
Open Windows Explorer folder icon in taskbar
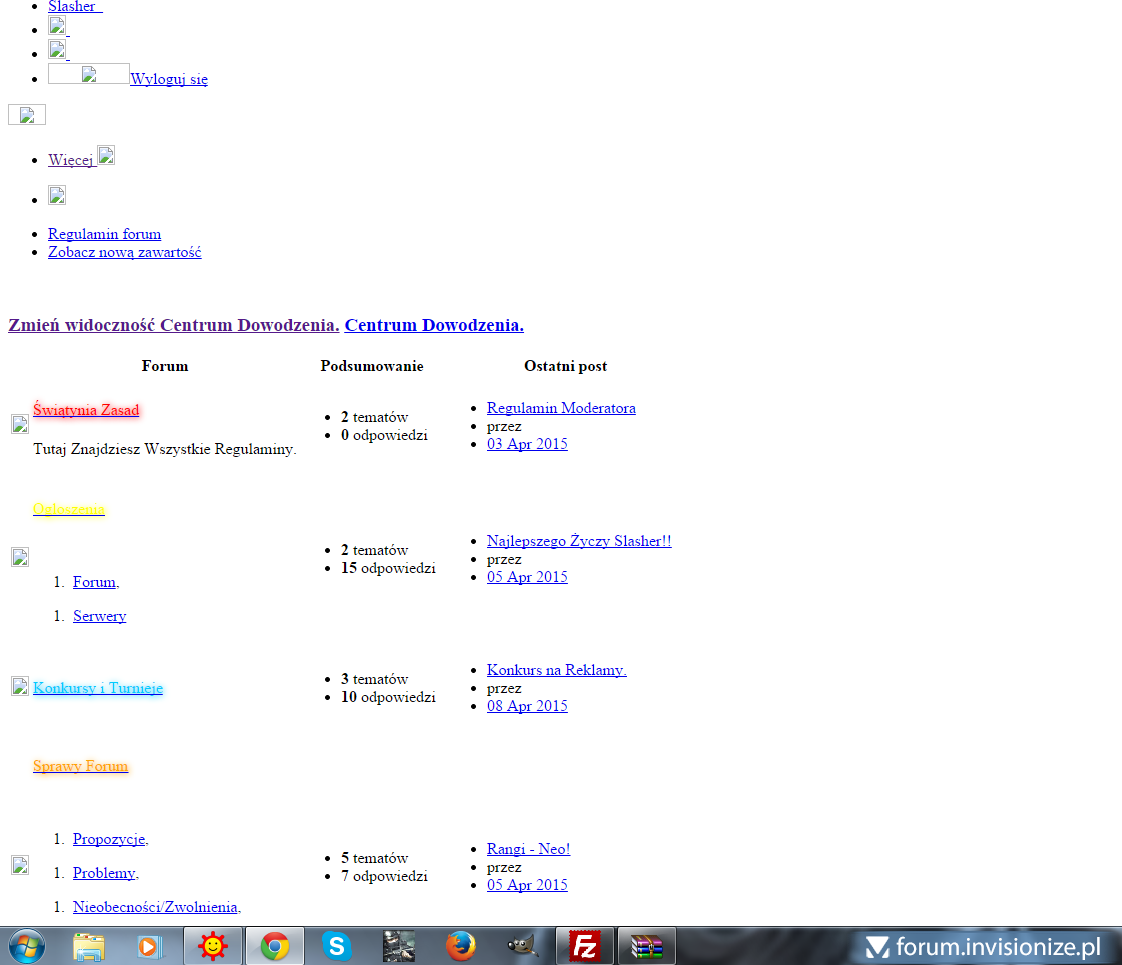[x=89, y=946]
